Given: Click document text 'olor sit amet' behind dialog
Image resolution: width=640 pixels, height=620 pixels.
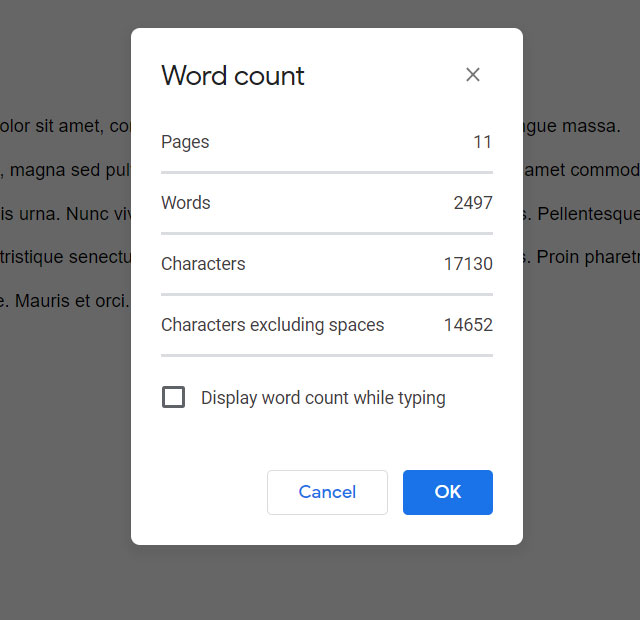Looking at the screenshot, I should (51, 126).
